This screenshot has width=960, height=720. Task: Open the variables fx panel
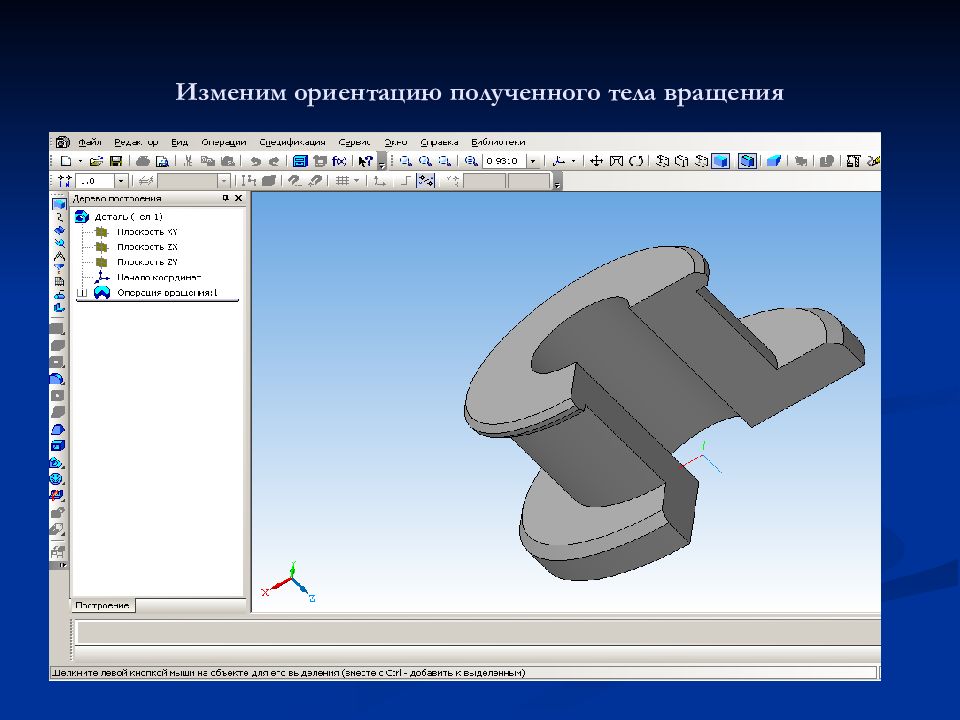coord(339,161)
